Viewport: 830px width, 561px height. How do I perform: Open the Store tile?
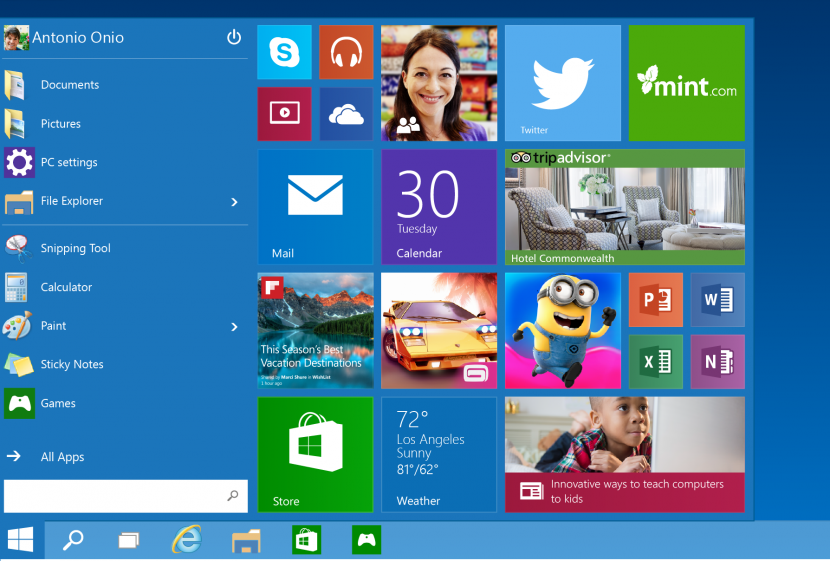click(315, 455)
